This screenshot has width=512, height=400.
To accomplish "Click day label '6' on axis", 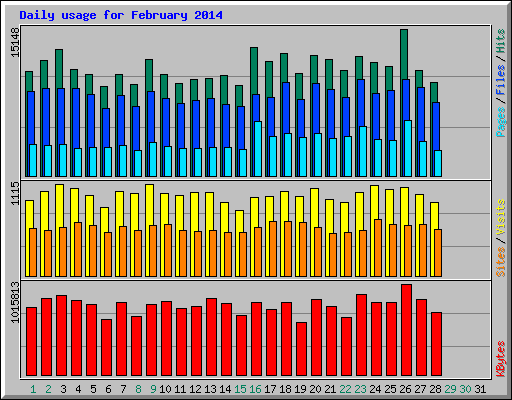I will (x=108, y=389).
